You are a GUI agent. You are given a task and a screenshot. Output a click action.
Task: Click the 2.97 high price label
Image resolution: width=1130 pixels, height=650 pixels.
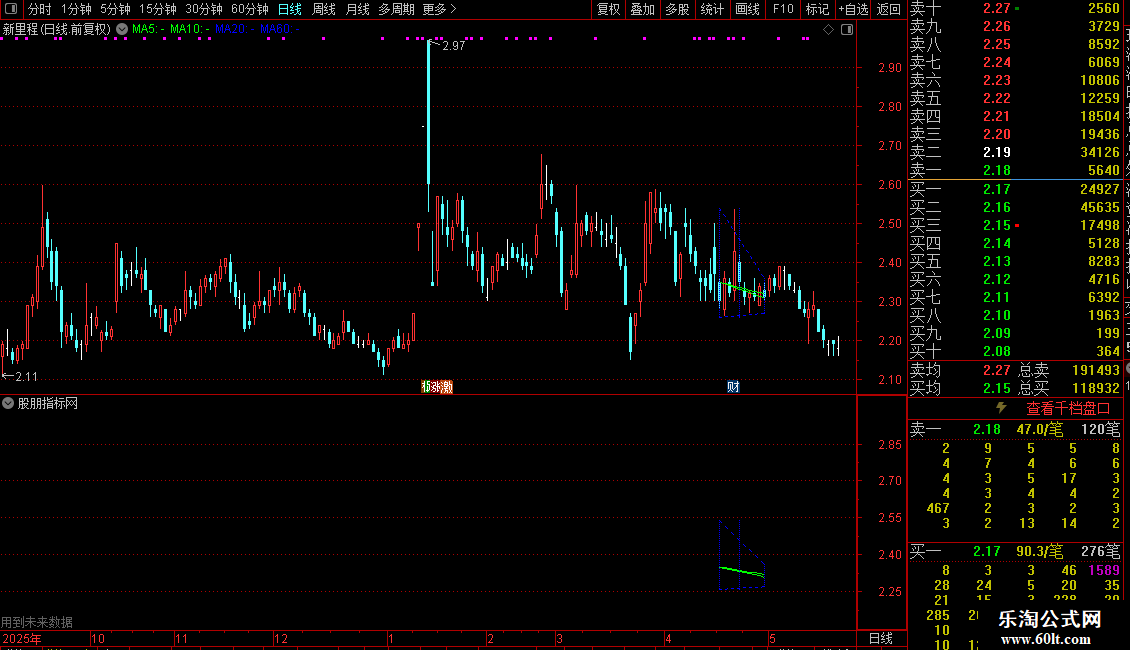453,45
